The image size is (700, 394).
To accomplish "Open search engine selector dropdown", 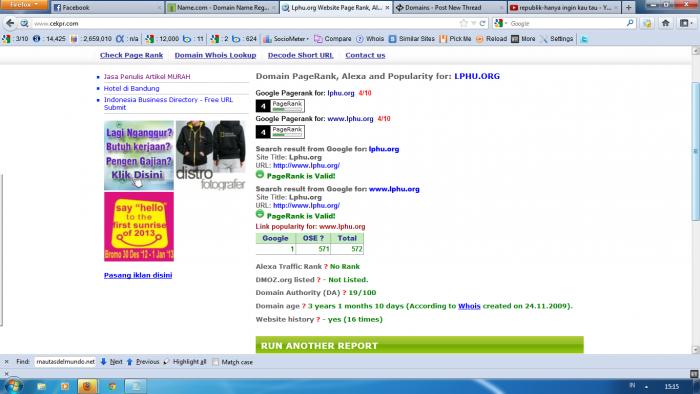I will coord(501,23).
